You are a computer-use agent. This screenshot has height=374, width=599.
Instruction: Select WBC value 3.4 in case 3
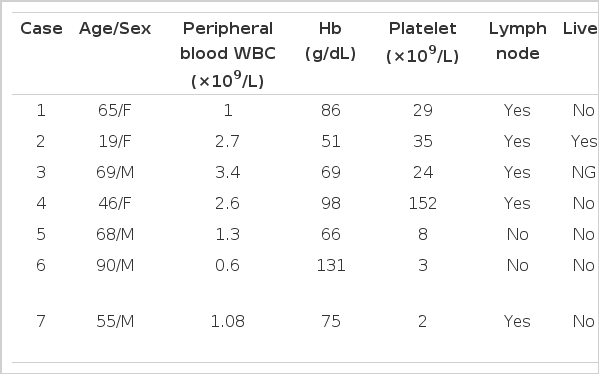[228, 172]
